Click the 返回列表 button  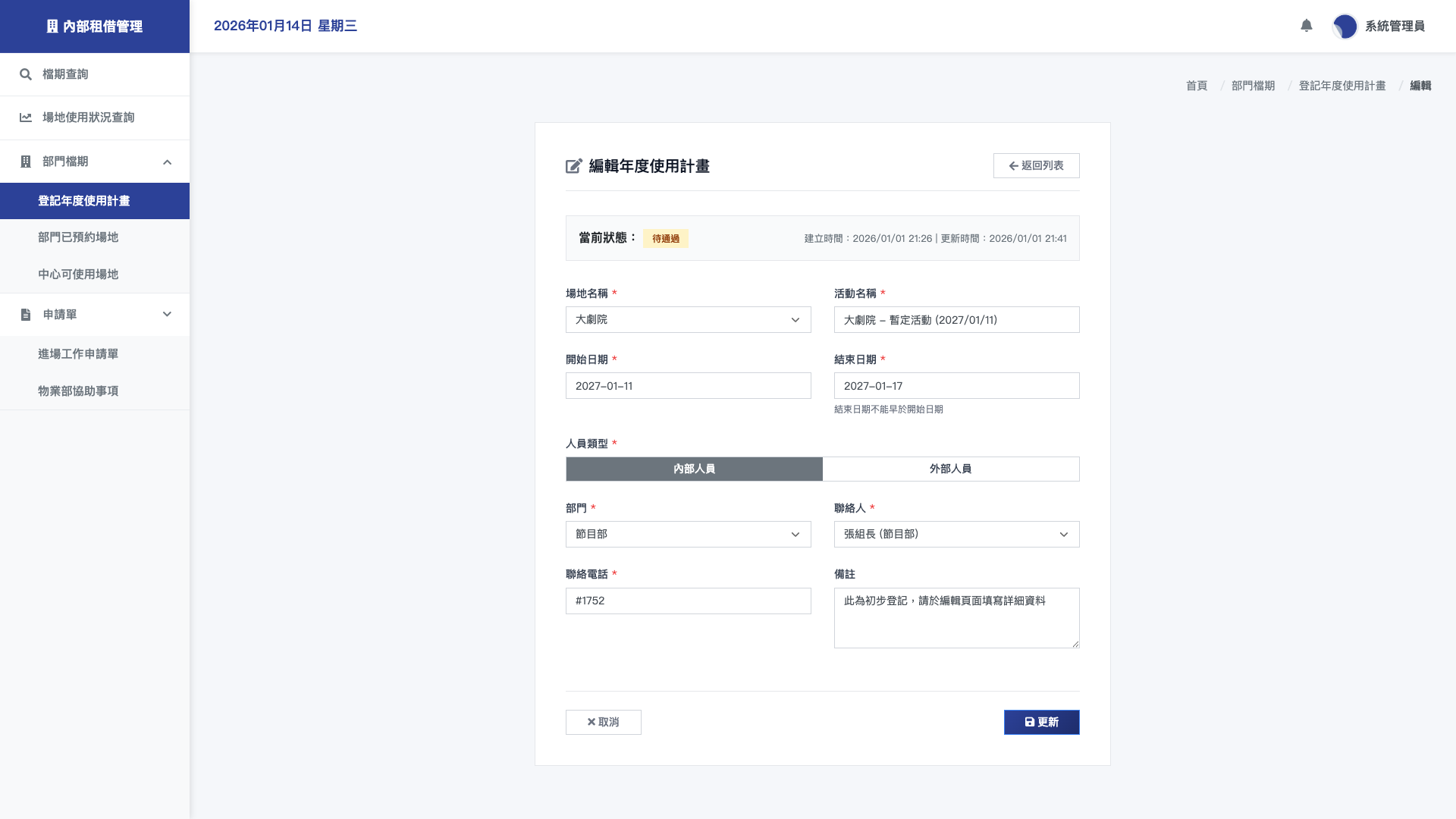tap(1036, 165)
